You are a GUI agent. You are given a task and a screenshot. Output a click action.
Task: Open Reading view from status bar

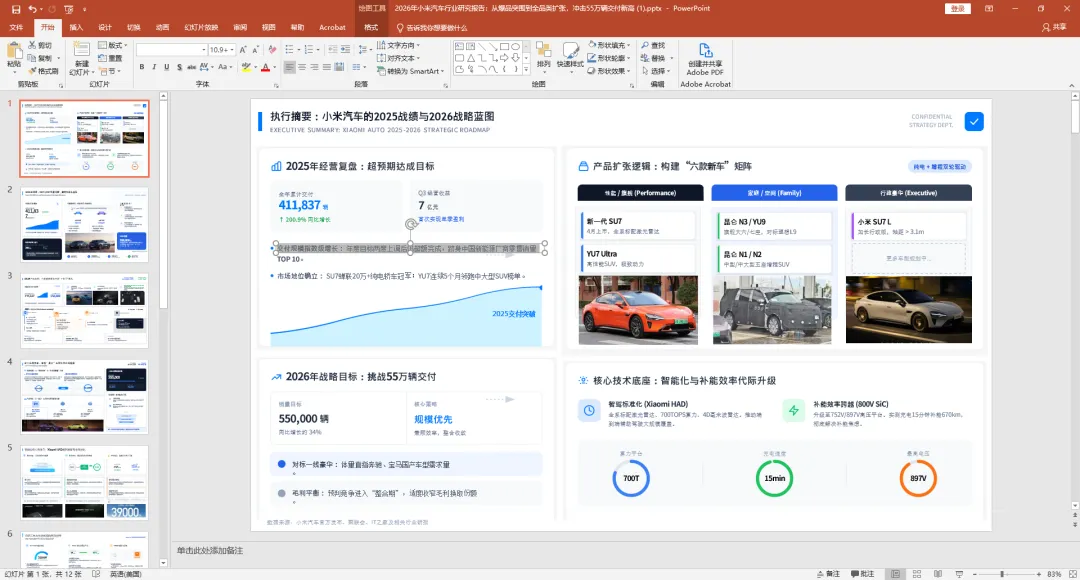[x=937, y=574]
